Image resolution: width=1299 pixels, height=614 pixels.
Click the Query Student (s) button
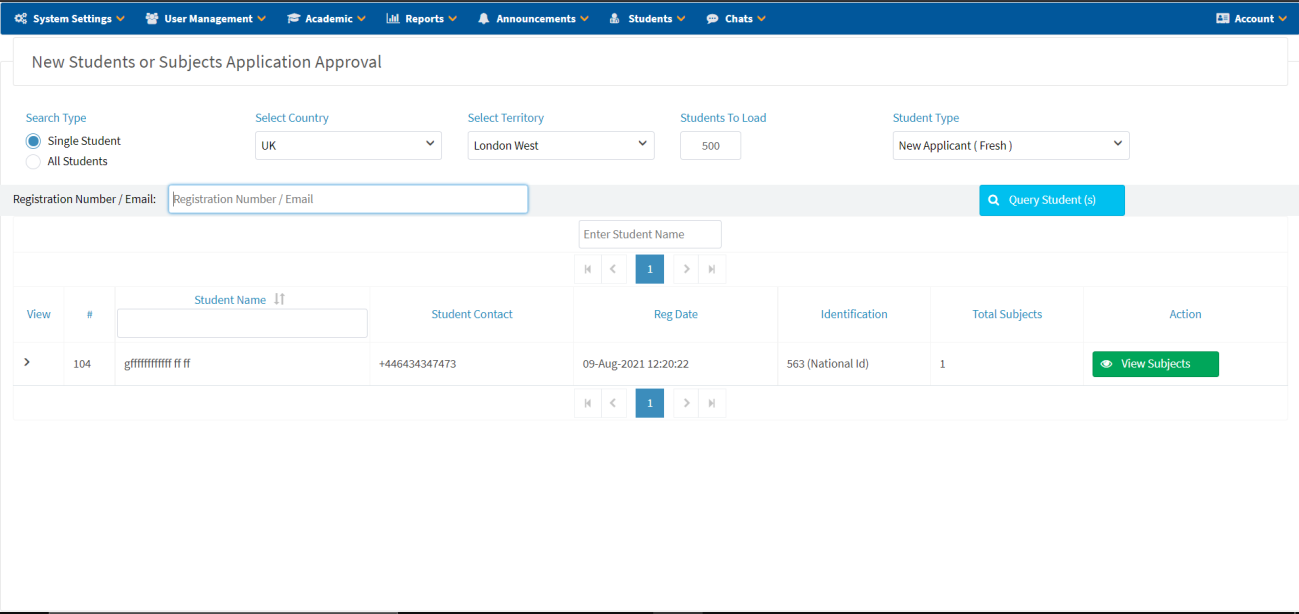click(x=1051, y=200)
